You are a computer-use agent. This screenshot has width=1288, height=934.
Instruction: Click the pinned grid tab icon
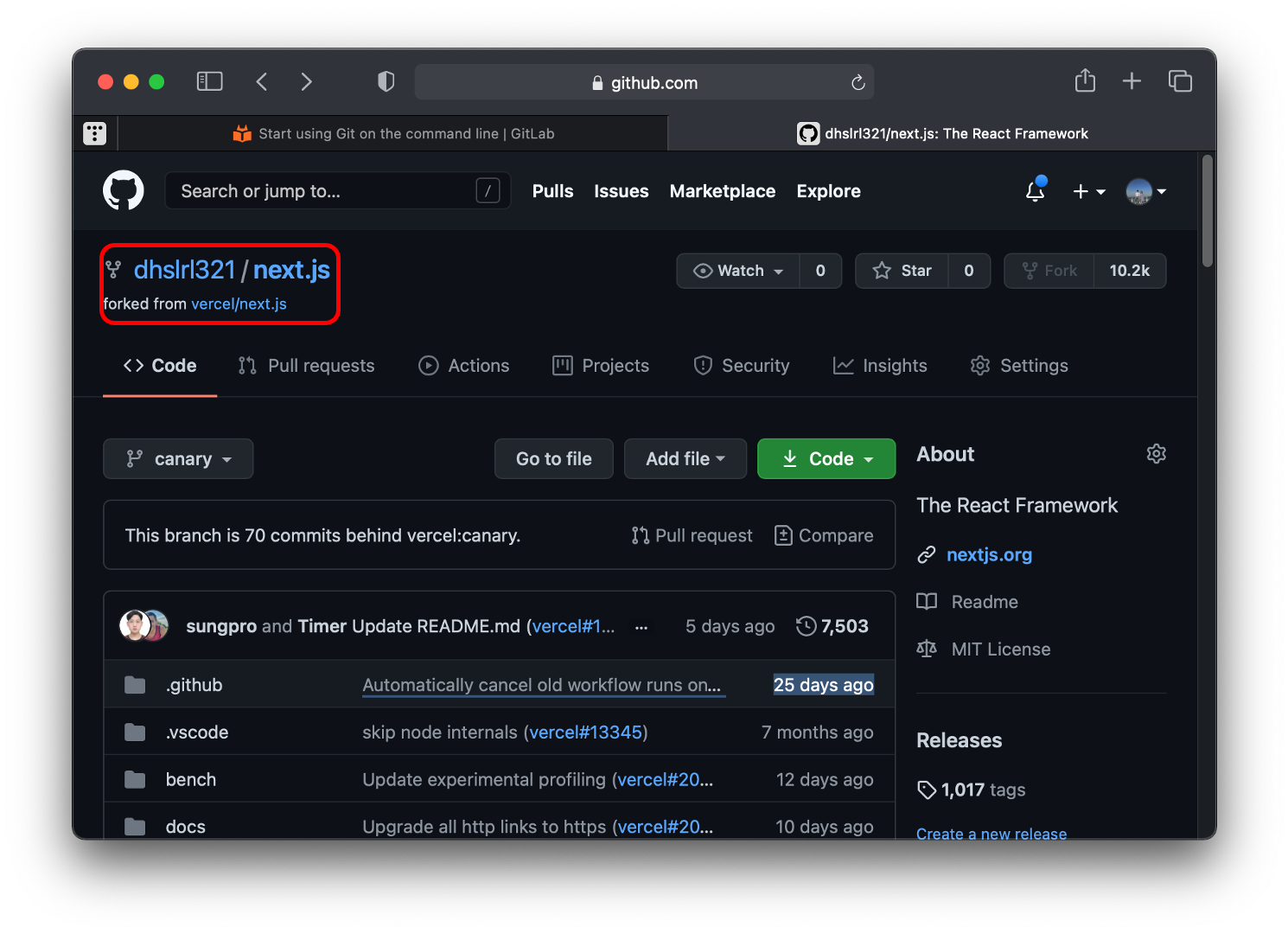click(x=95, y=133)
